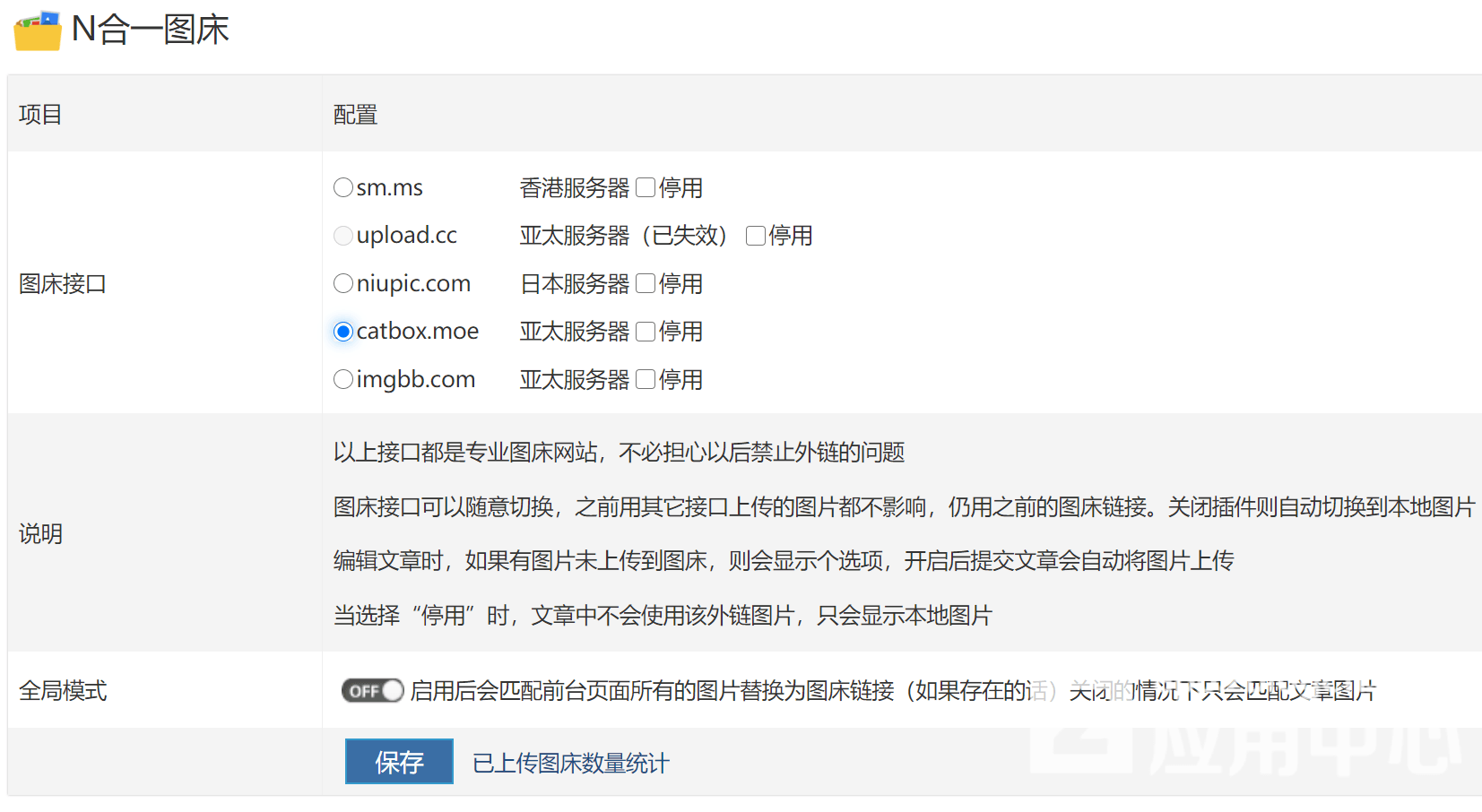Click the 说明 row label
The height and width of the screenshot is (812, 1482).
coord(40,534)
